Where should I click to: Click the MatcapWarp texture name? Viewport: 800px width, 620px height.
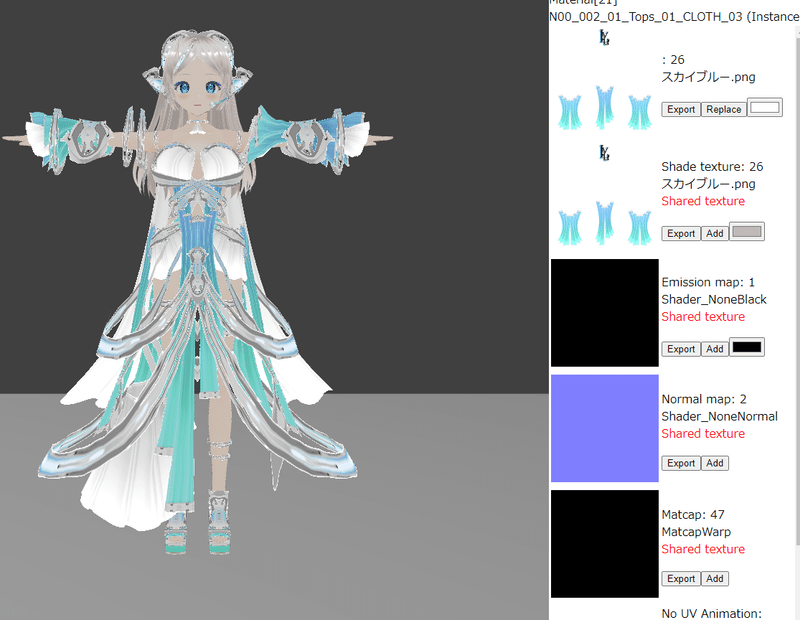pyautogui.click(x=696, y=532)
